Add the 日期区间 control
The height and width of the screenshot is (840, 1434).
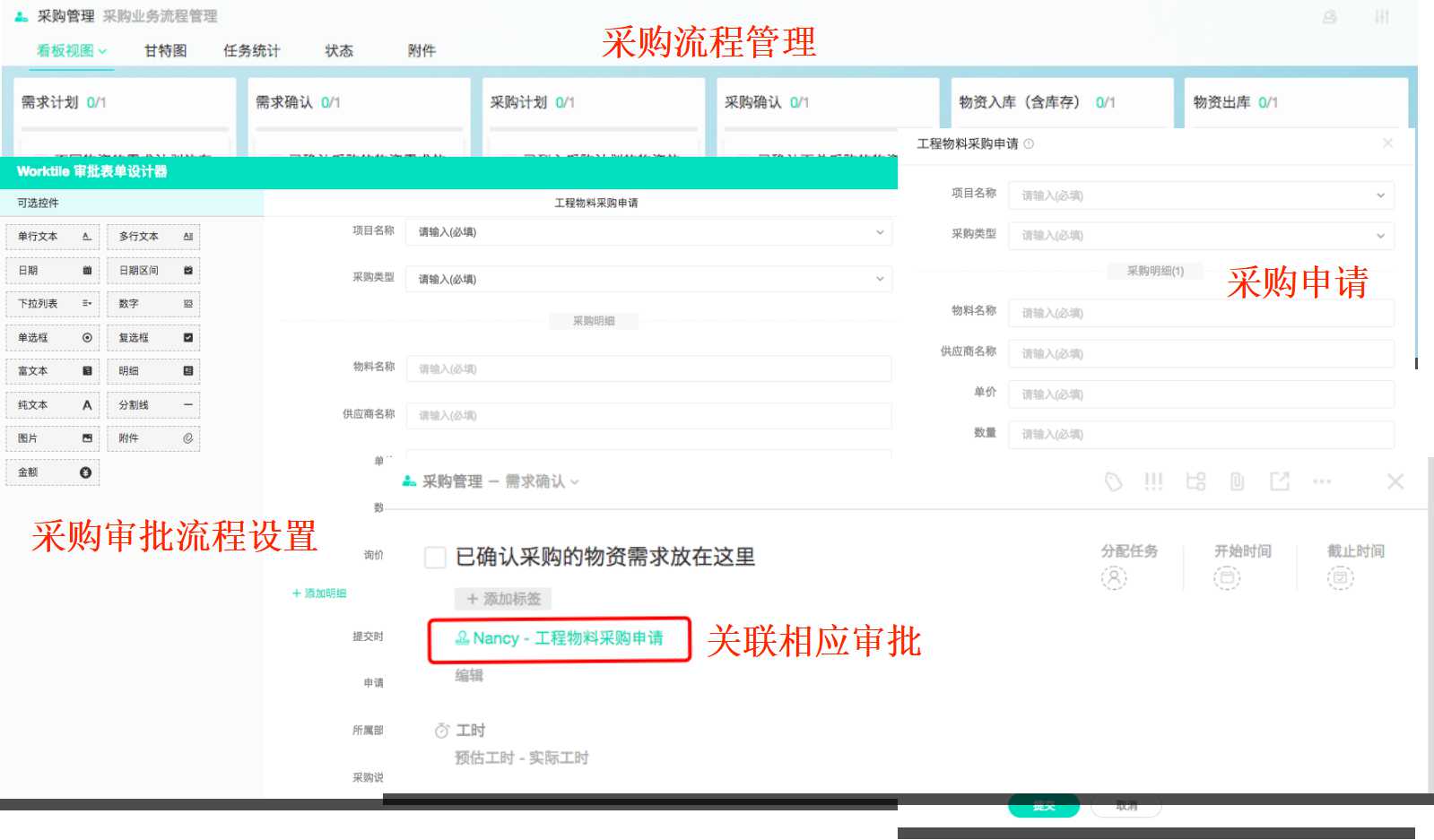[x=153, y=271]
